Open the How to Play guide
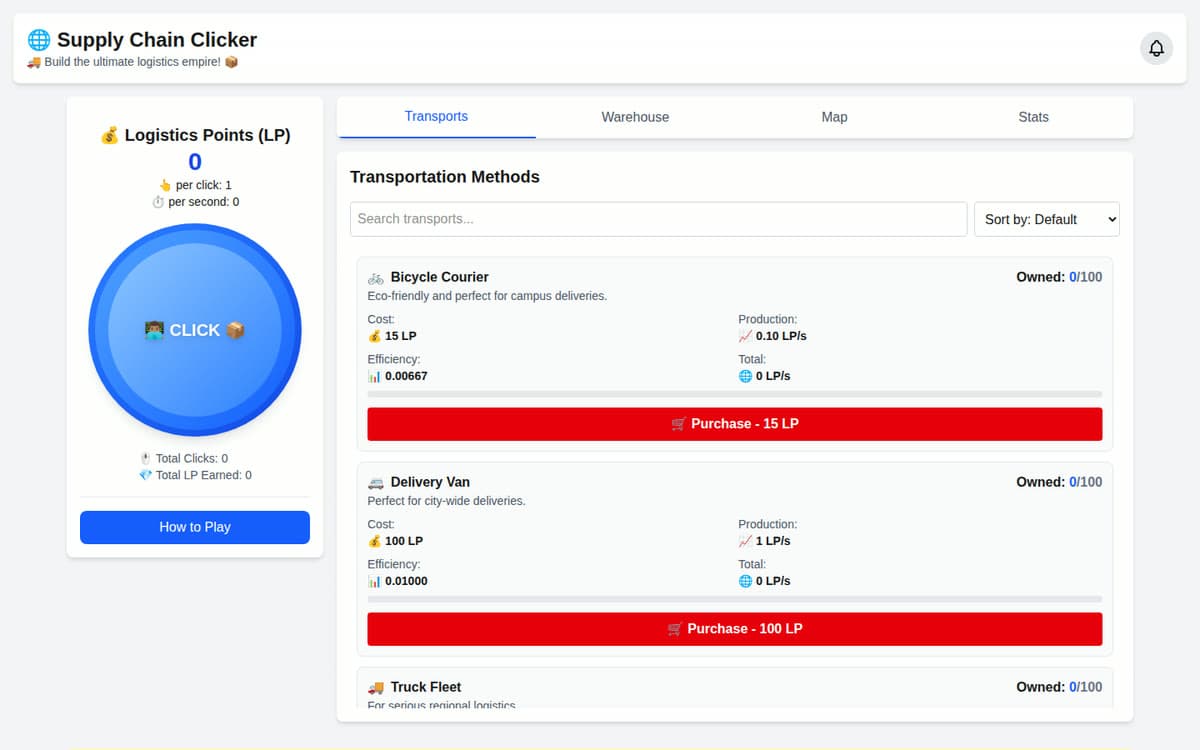 coord(195,527)
